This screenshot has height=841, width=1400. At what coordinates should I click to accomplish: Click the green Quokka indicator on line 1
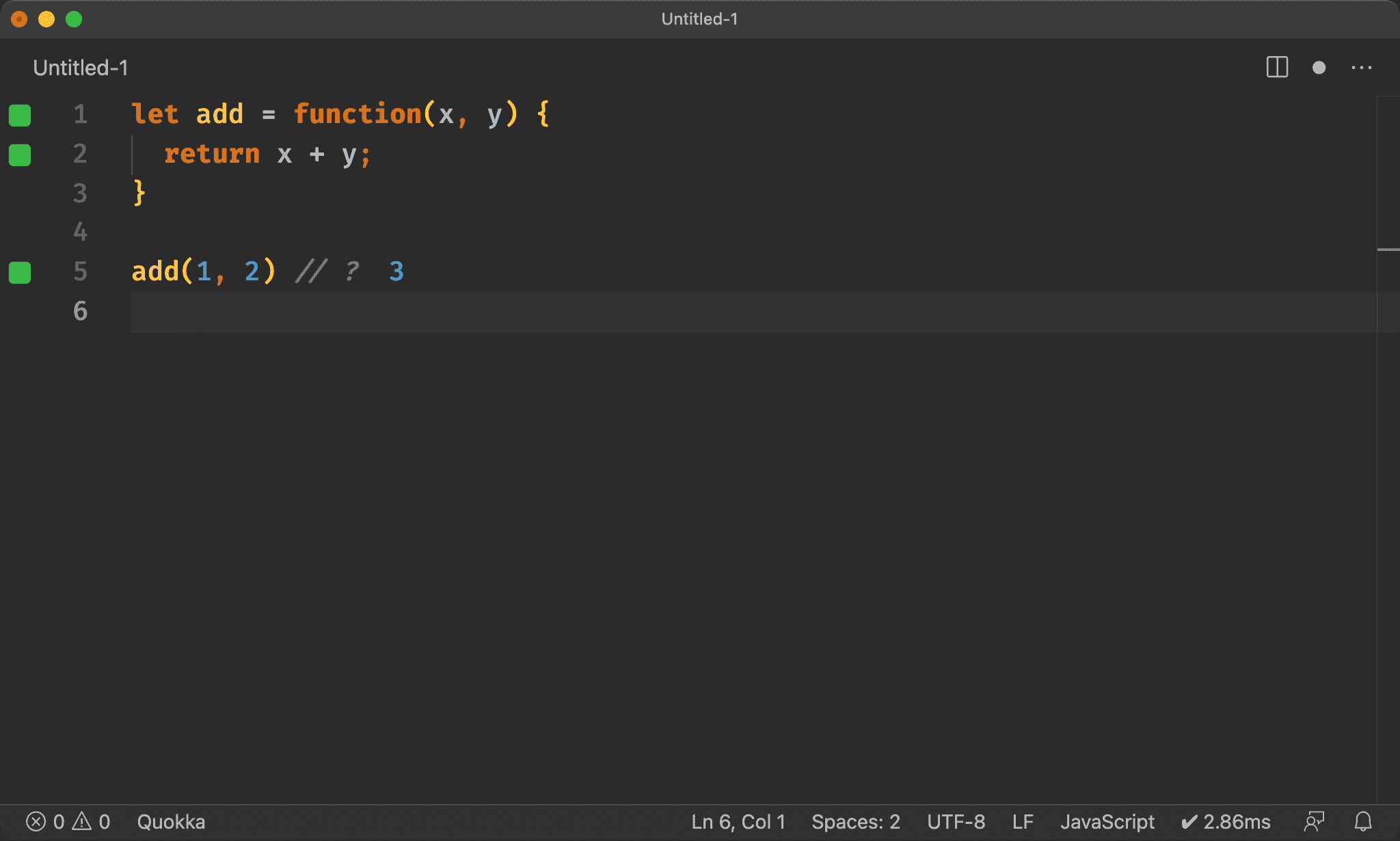[x=20, y=115]
